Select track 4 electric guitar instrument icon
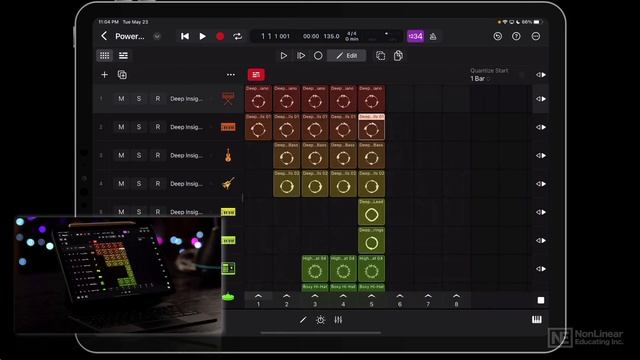Viewport: 640px width, 360px height. tap(228, 183)
